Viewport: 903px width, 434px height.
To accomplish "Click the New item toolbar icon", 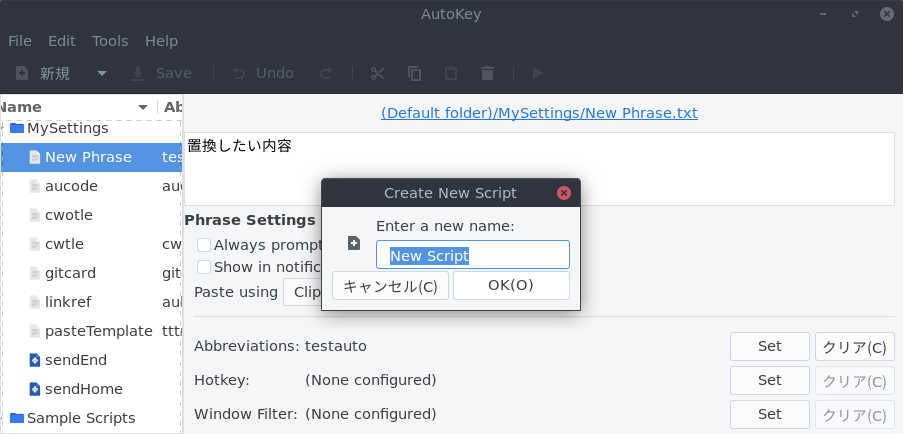I will click(x=22, y=73).
